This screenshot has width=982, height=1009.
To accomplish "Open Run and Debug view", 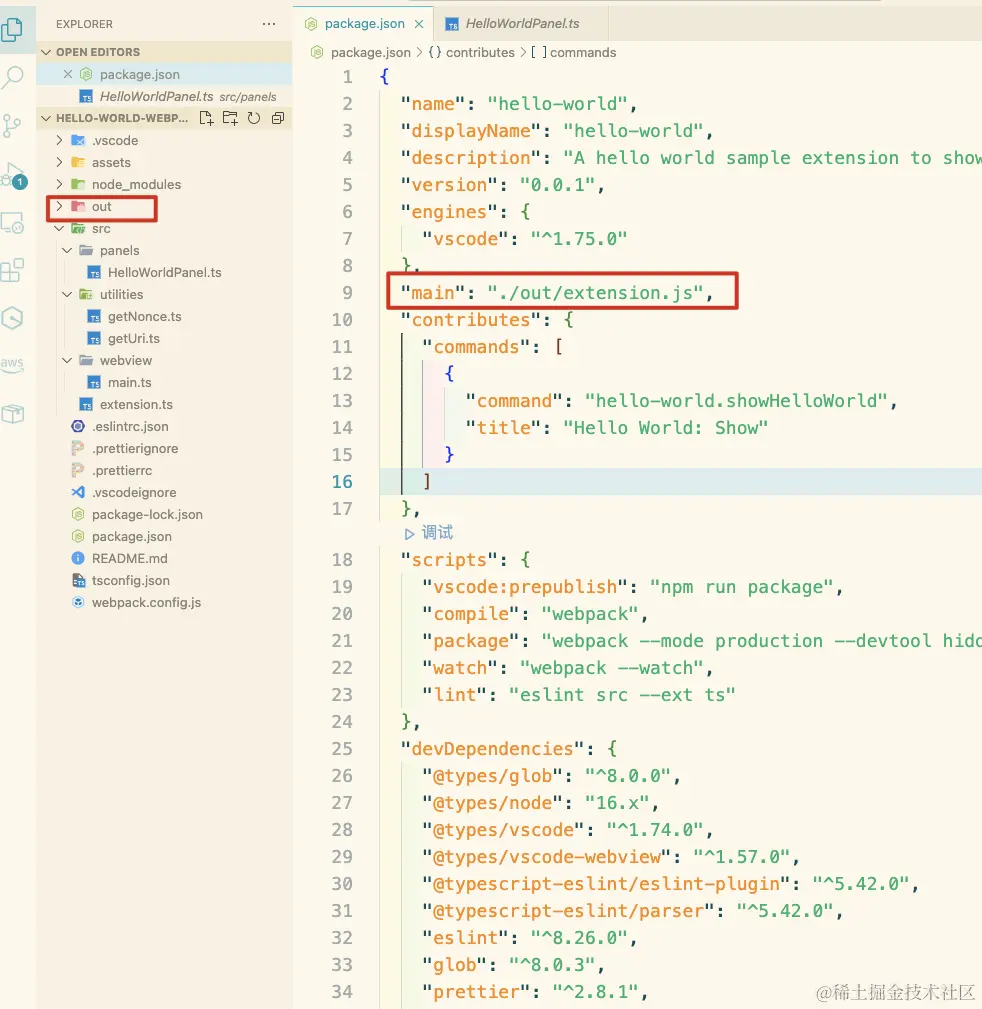I will (x=13, y=175).
